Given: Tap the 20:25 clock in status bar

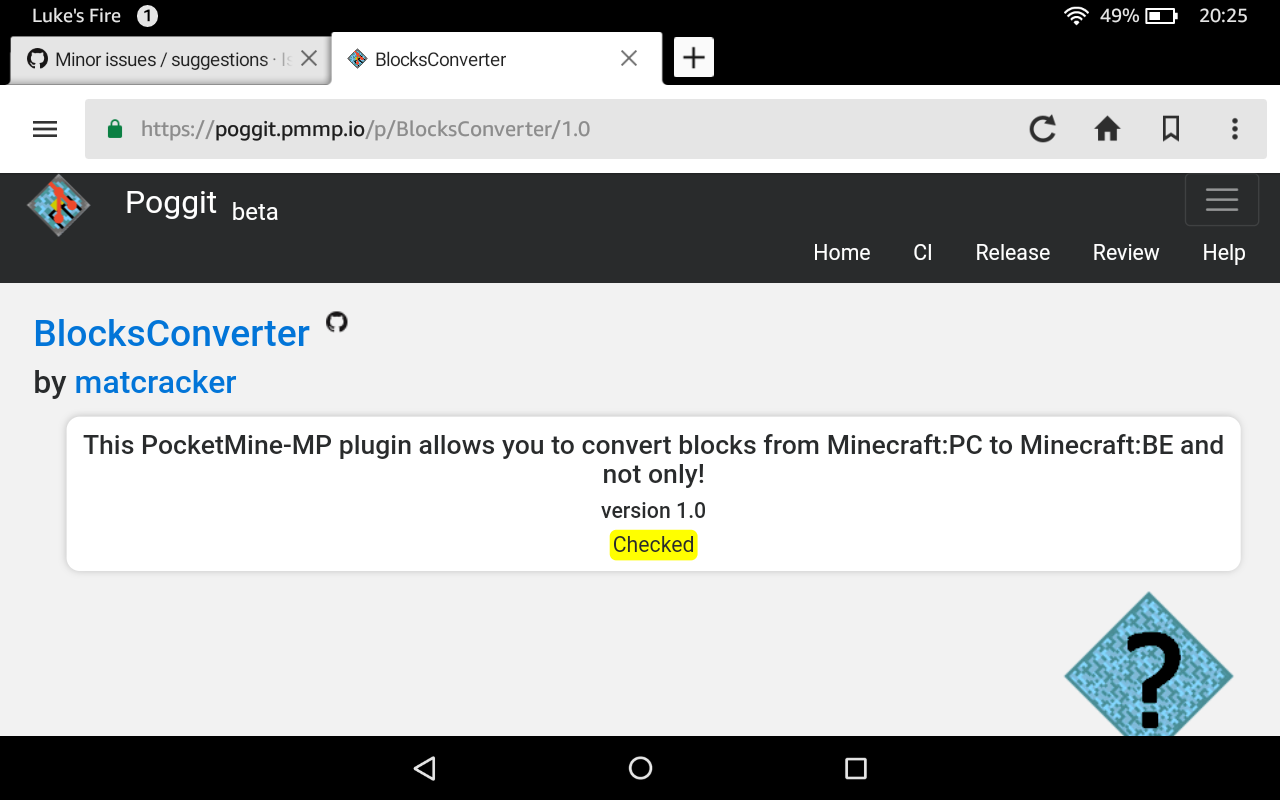Looking at the screenshot, I should [1223, 15].
